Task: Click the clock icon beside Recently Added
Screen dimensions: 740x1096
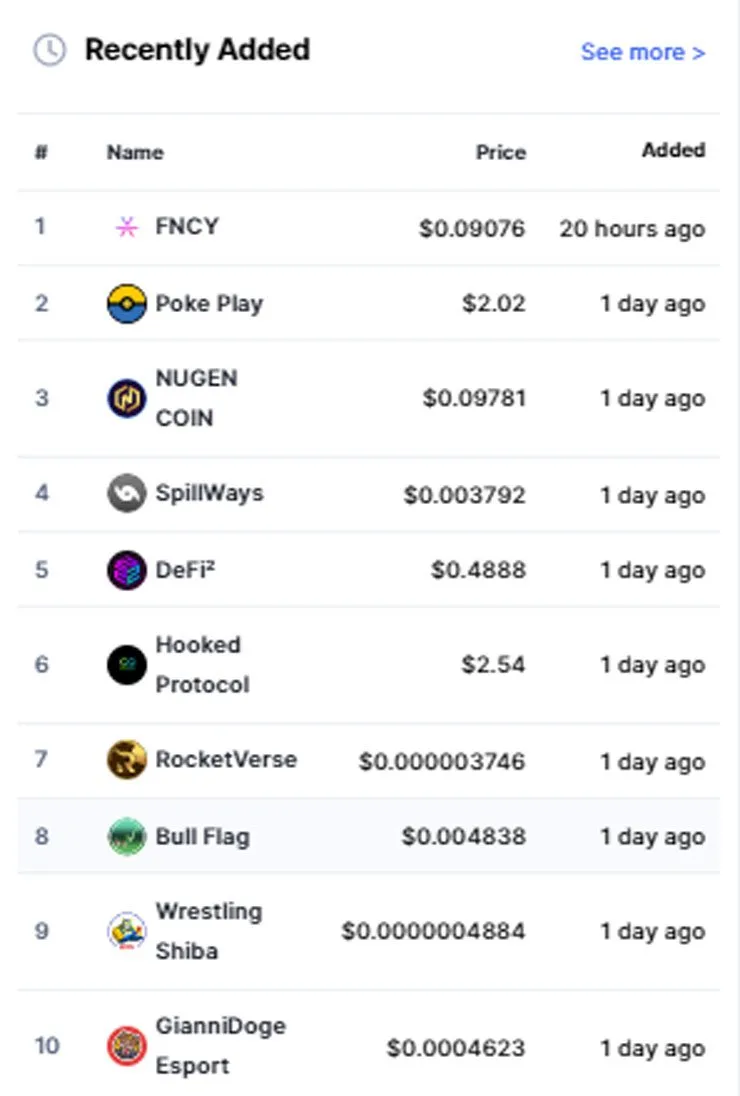Action: tap(50, 50)
